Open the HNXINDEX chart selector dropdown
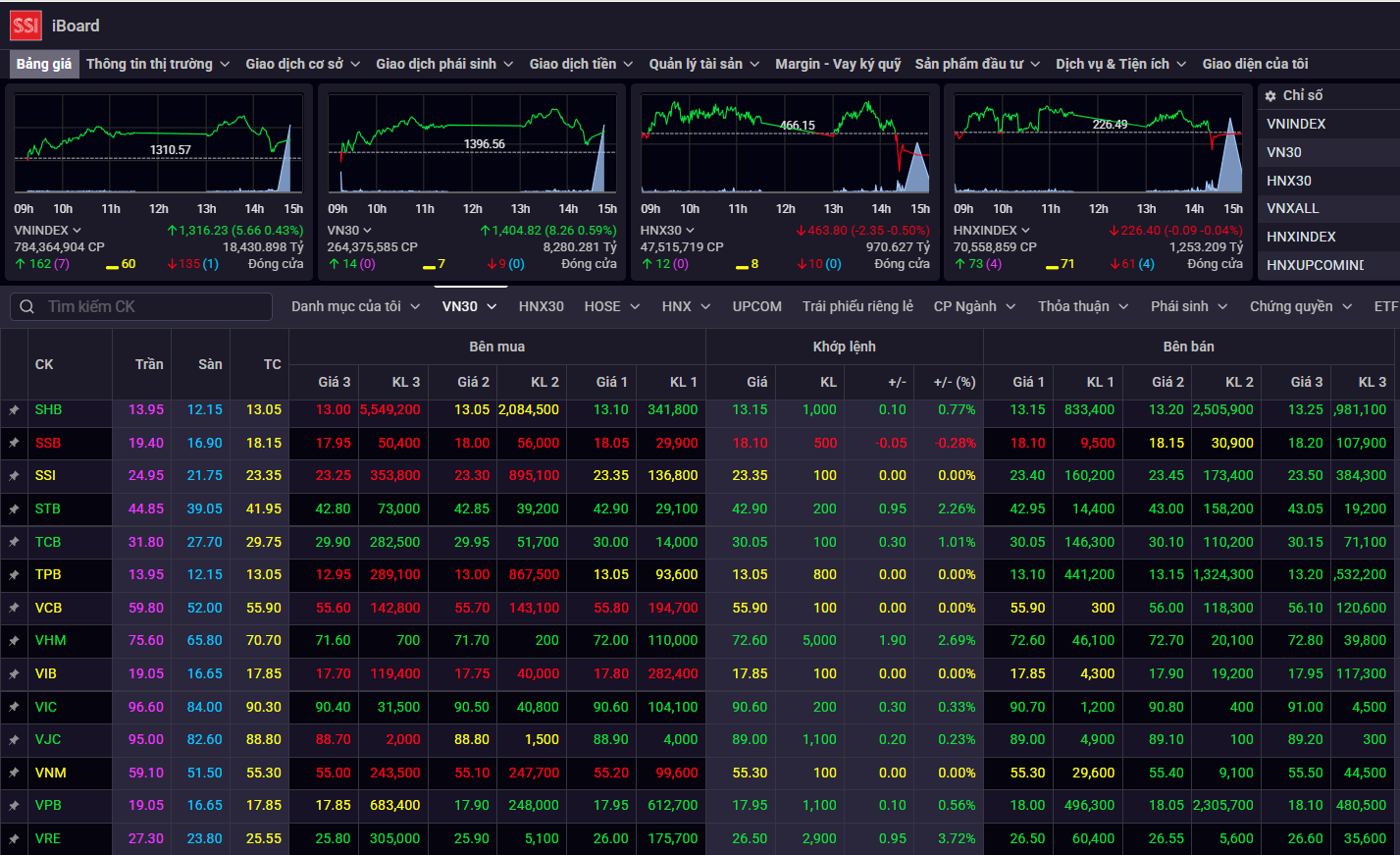Image resolution: width=1400 pixels, height=855 pixels. tap(992, 231)
